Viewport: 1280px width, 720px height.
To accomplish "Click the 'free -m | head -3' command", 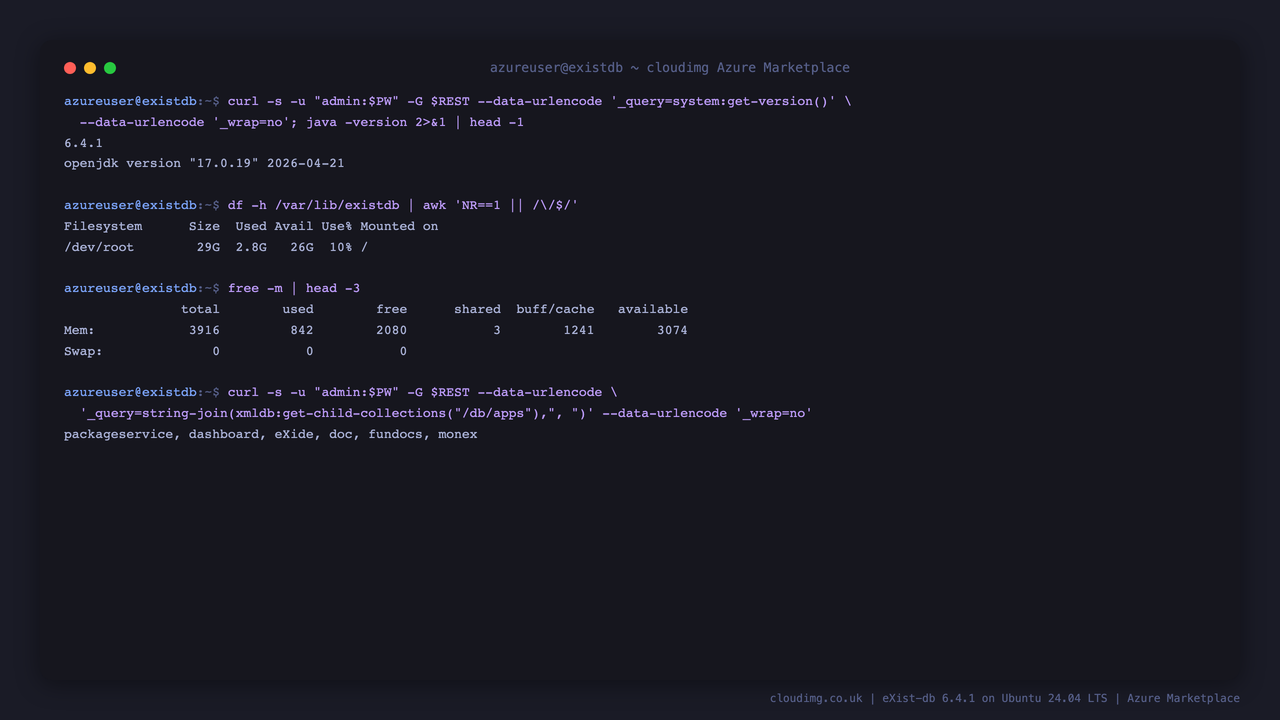I will pos(294,288).
